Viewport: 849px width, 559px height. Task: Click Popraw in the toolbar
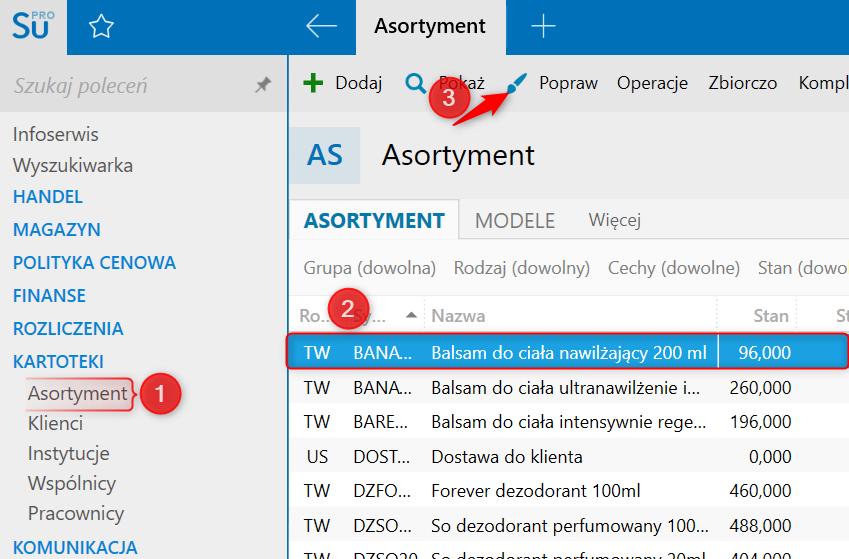point(568,83)
